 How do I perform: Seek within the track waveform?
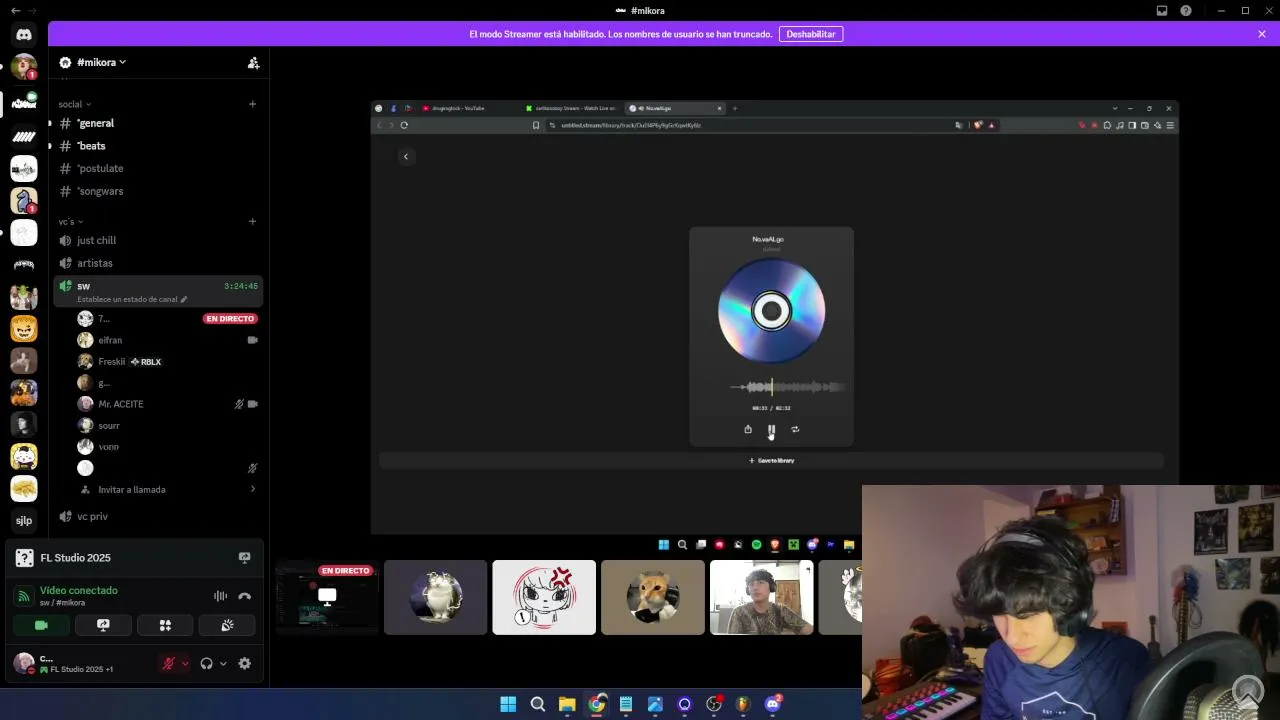point(787,387)
